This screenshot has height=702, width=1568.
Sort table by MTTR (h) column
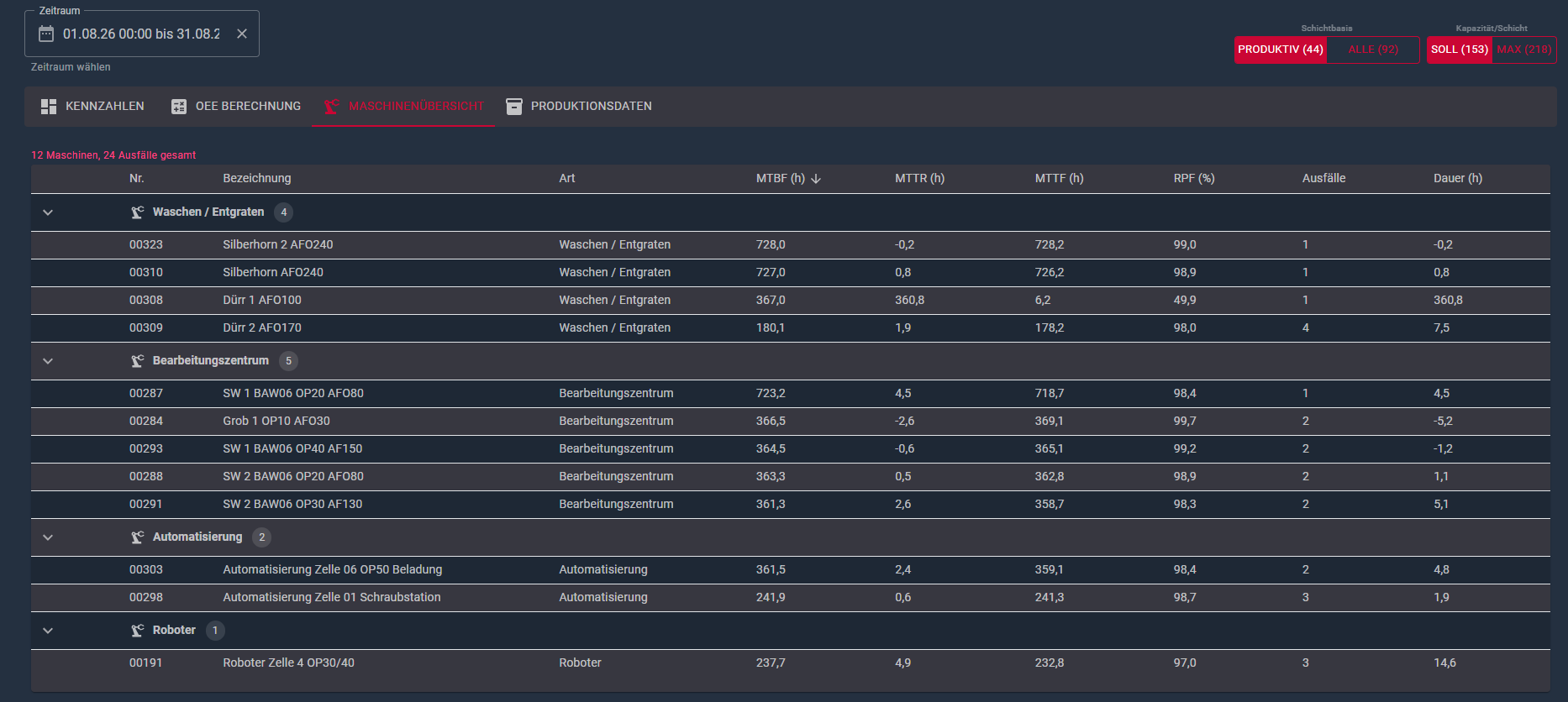click(x=919, y=178)
